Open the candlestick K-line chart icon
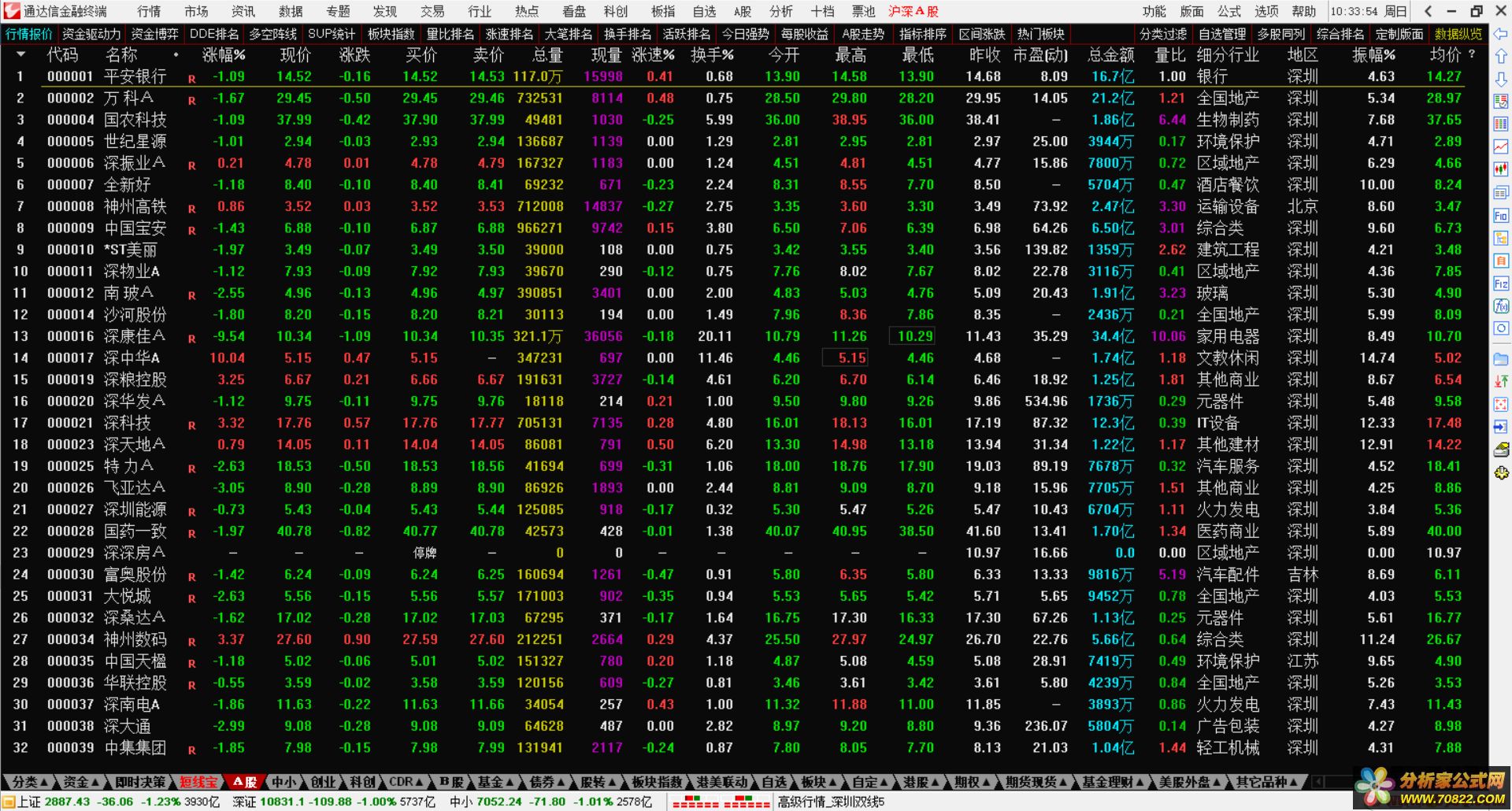Viewport: 1512px width, 811px height. click(1501, 169)
